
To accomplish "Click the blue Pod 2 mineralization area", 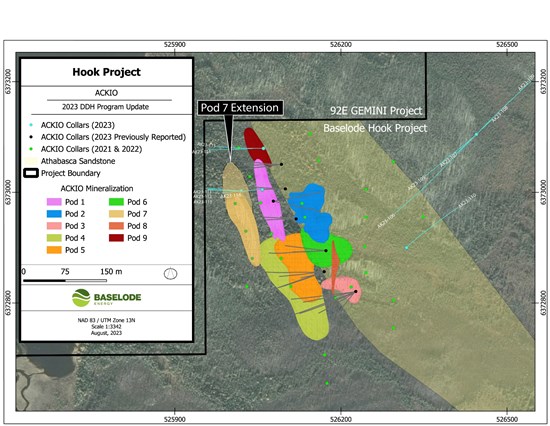I will click(x=311, y=212).
